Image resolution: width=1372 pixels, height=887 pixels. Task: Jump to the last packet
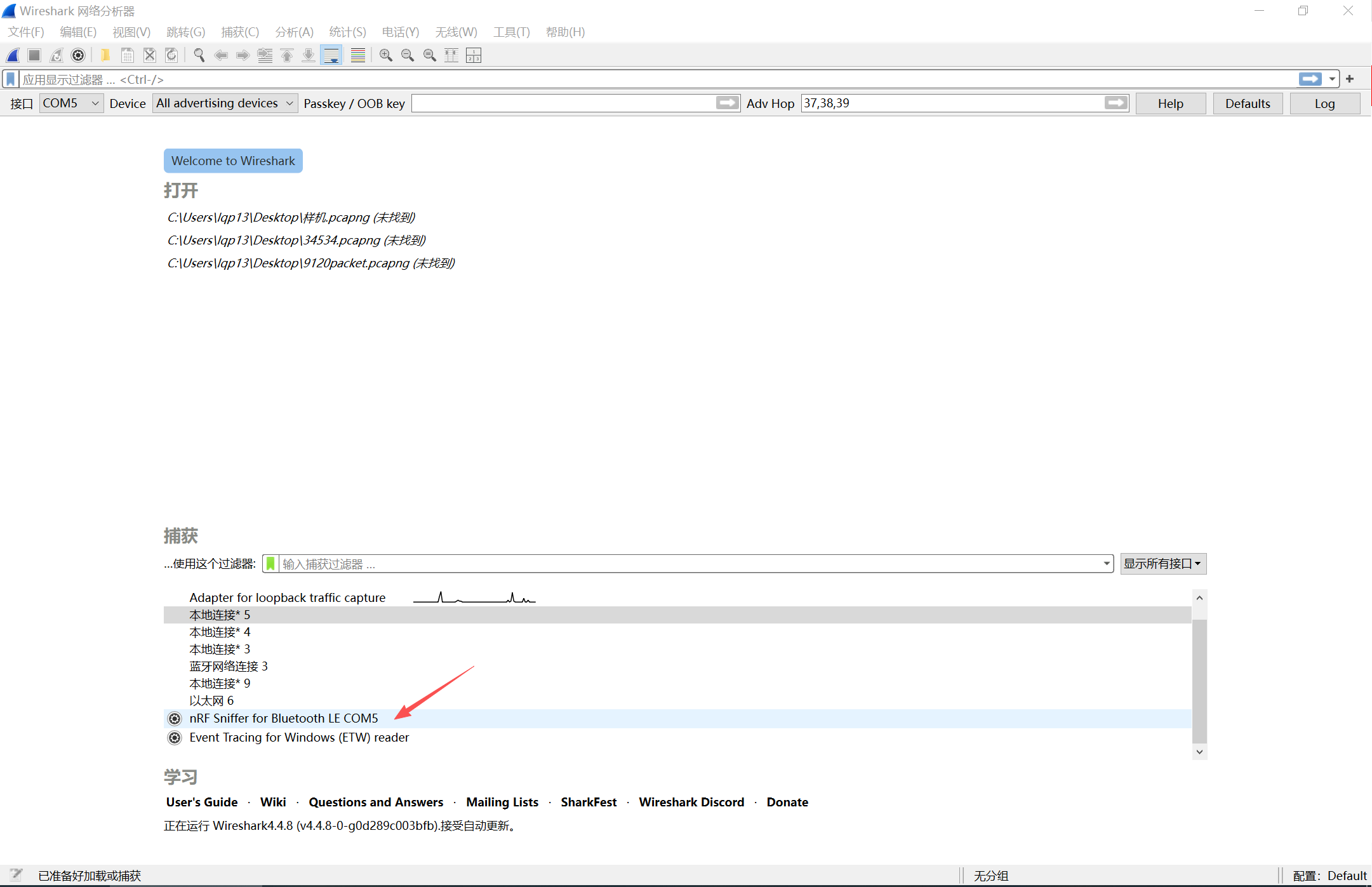click(309, 55)
